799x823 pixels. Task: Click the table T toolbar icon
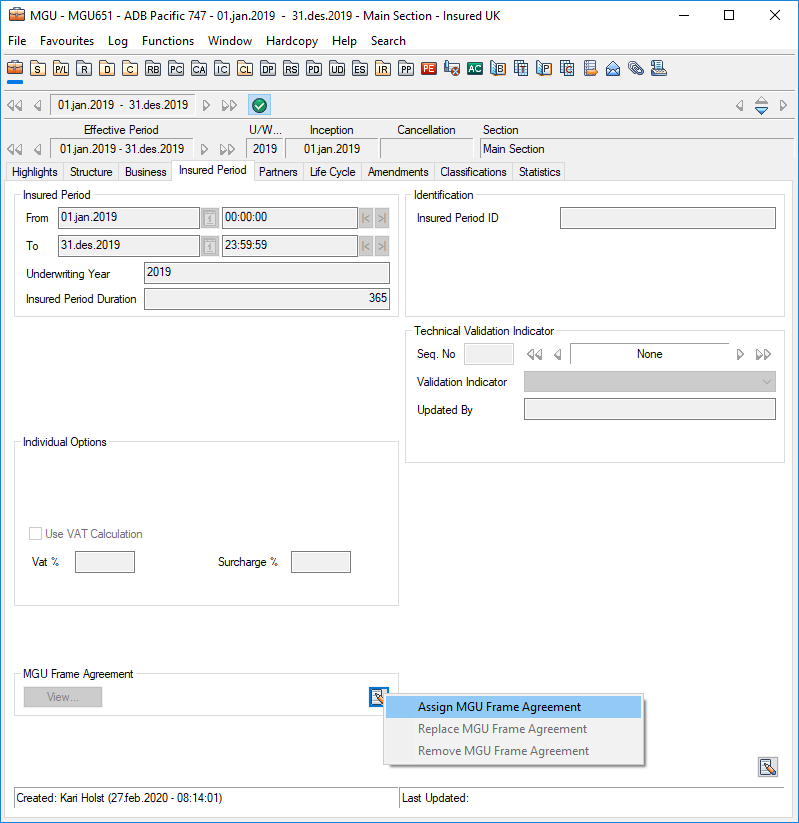point(521,69)
